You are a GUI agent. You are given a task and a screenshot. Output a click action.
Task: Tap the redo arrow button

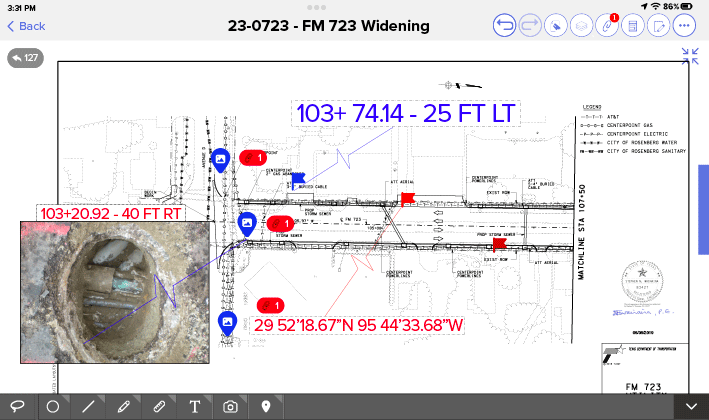point(530,26)
